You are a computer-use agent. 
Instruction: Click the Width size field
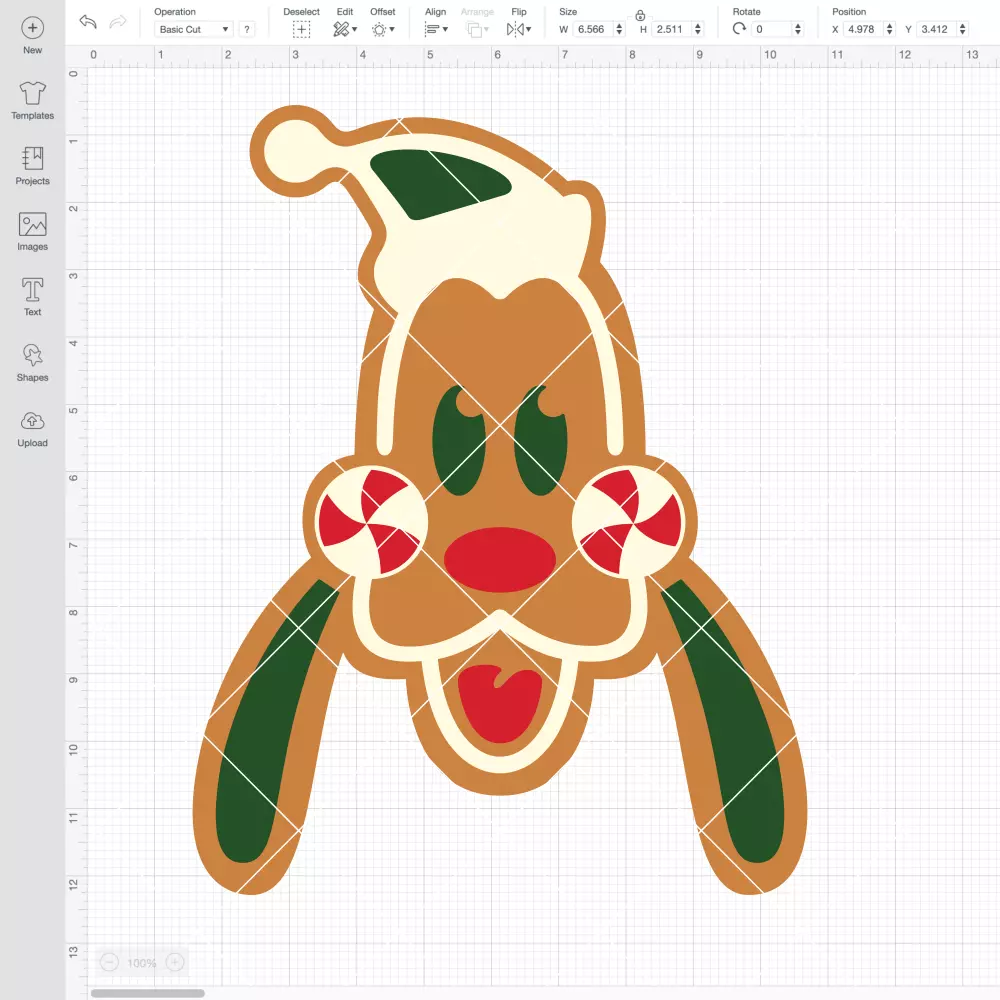[593, 29]
